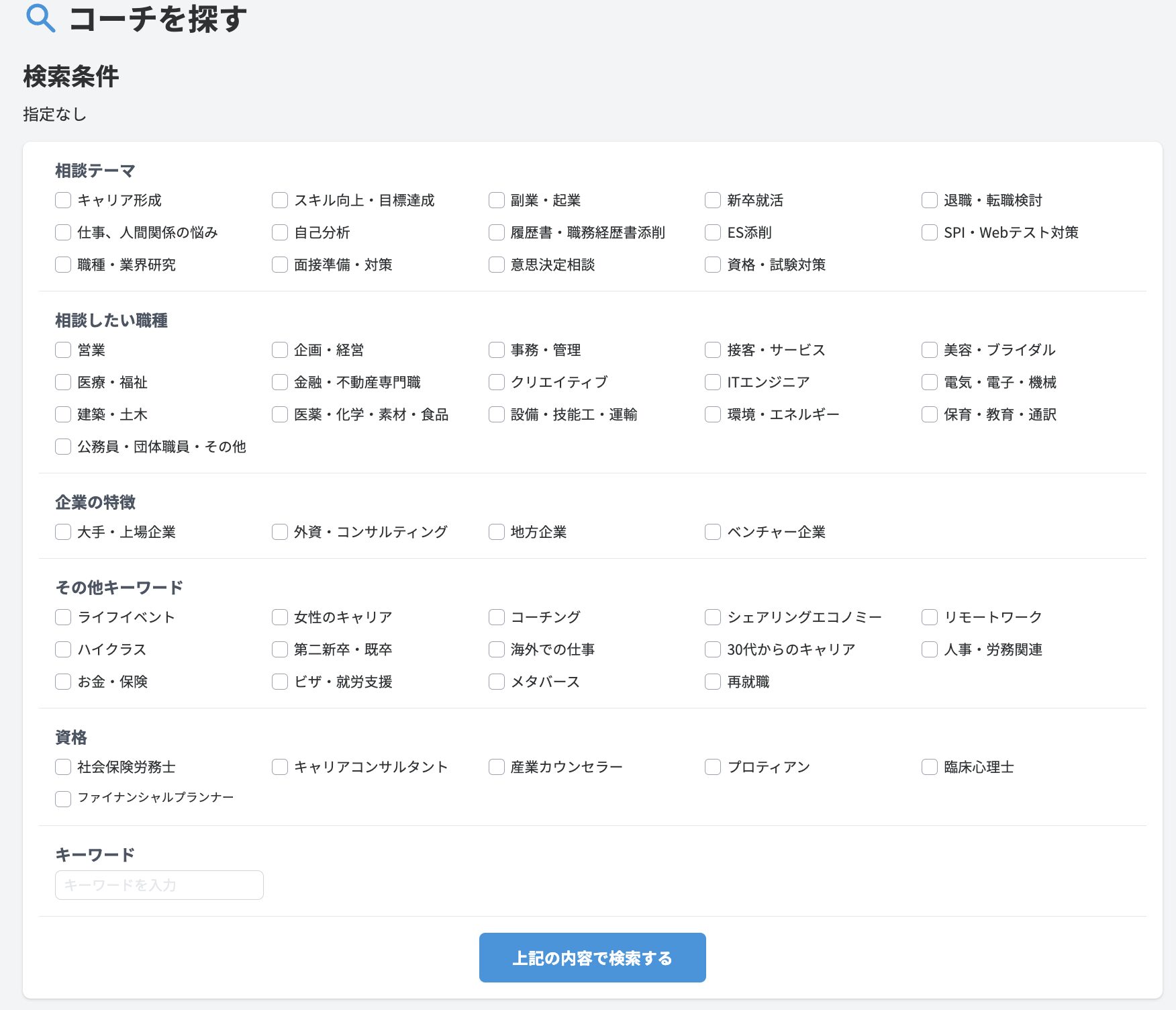Enable the 産業カウンセラー checkbox
Viewport: 1176px width, 1010px height.
point(497,767)
